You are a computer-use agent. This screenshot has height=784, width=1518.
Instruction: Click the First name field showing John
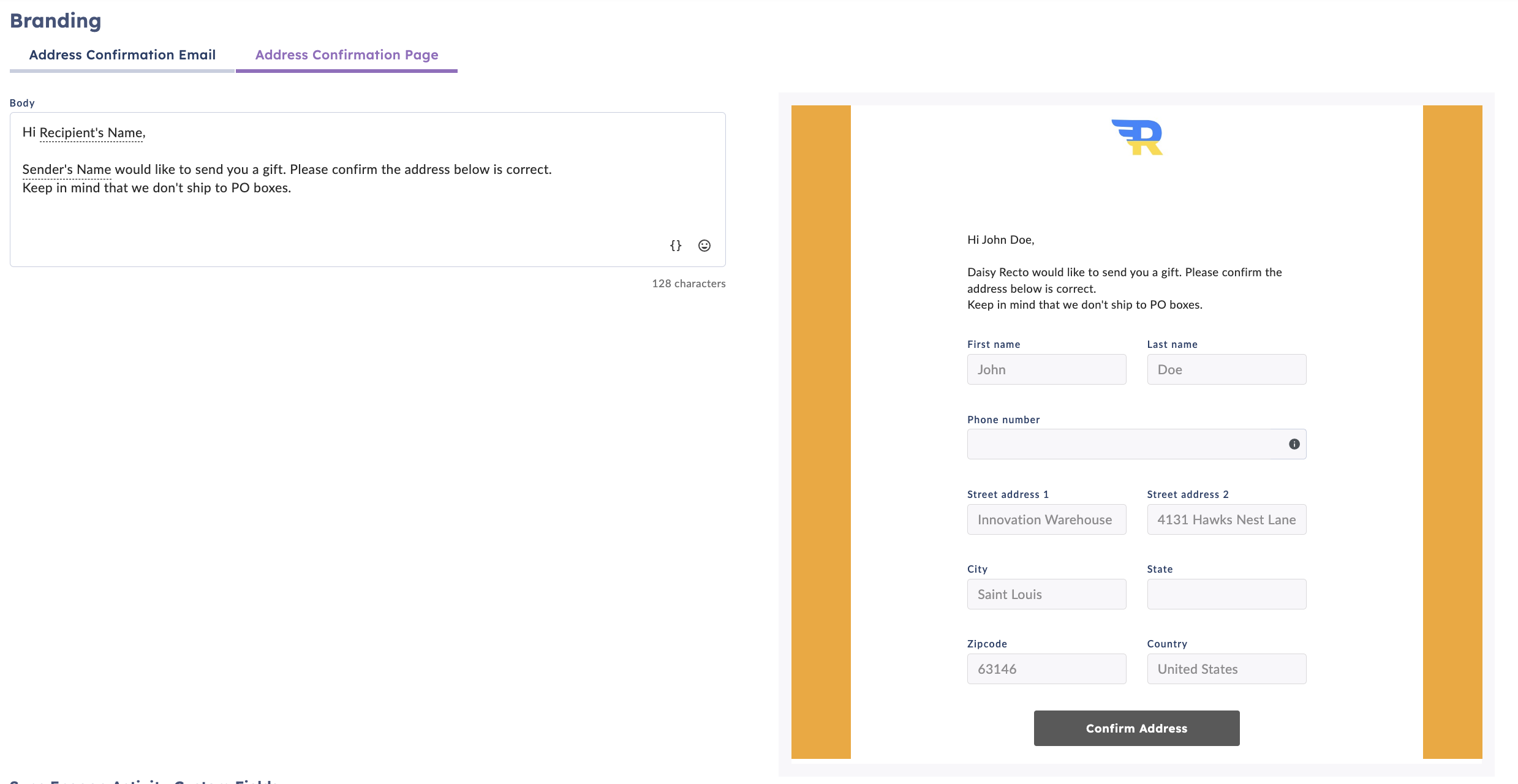coord(1047,369)
